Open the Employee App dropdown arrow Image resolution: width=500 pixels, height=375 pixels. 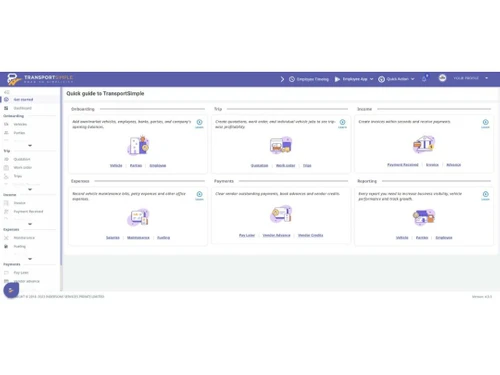point(372,79)
